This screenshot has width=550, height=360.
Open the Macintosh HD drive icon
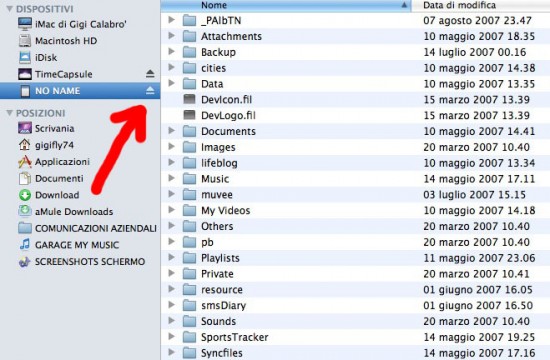click(x=25, y=41)
